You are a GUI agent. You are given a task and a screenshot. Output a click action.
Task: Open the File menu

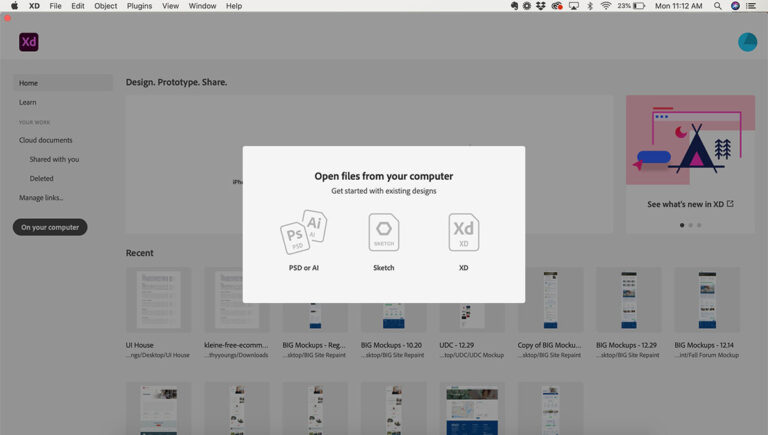tap(55, 6)
